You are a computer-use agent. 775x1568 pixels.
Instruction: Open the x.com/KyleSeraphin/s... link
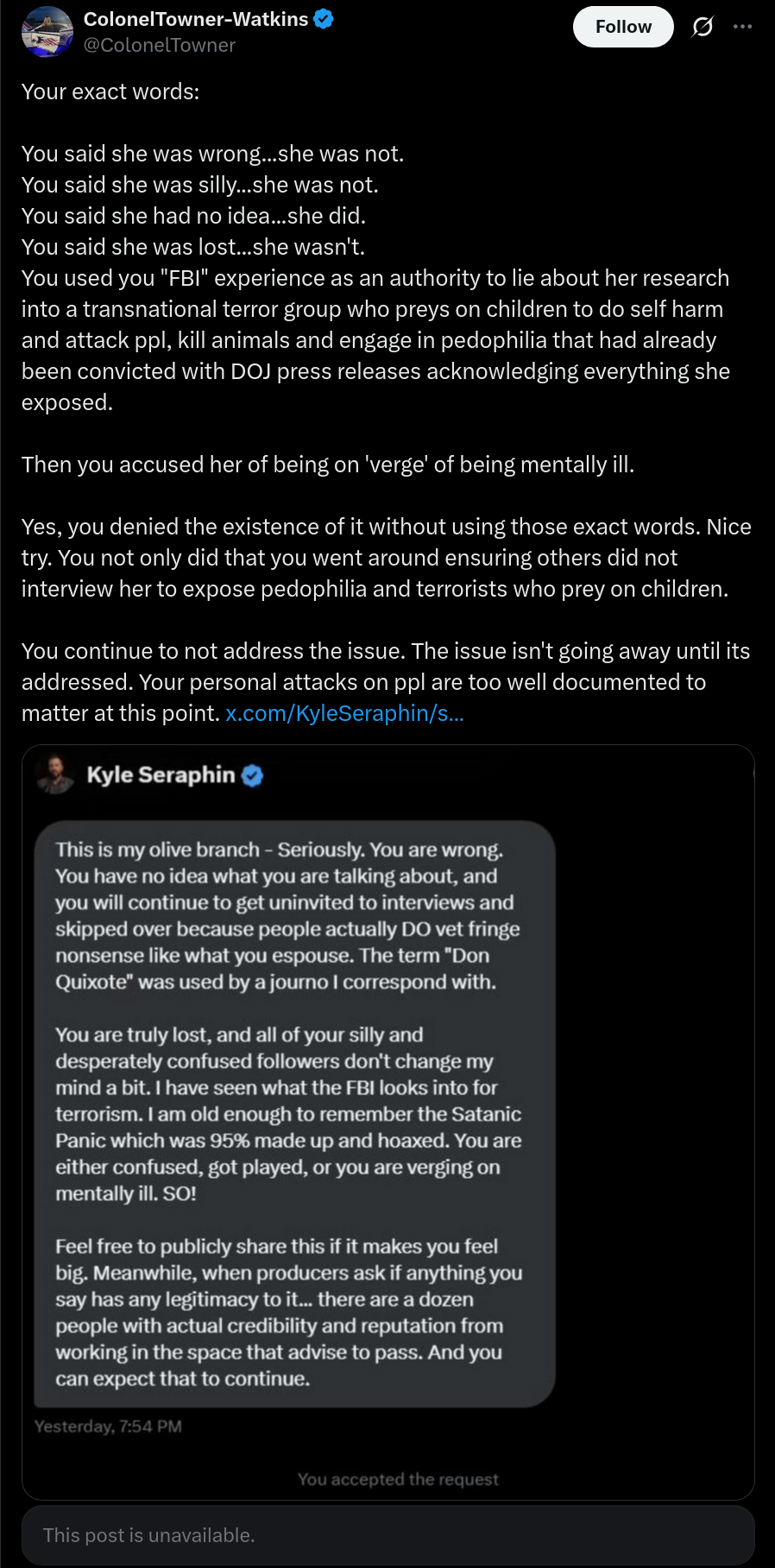point(344,713)
